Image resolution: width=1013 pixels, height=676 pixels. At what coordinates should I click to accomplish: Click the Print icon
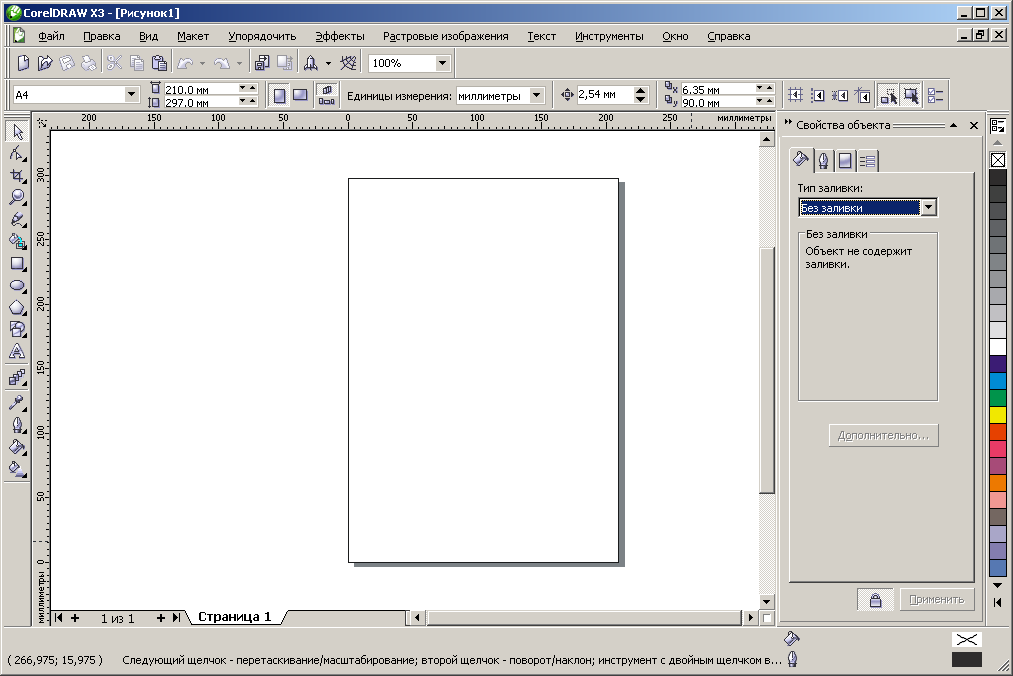89,63
